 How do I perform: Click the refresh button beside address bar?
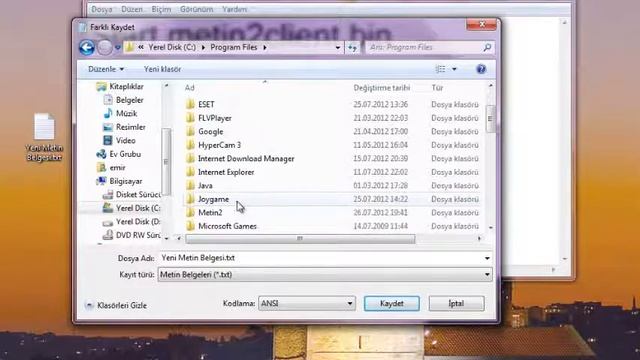(352, 48)
